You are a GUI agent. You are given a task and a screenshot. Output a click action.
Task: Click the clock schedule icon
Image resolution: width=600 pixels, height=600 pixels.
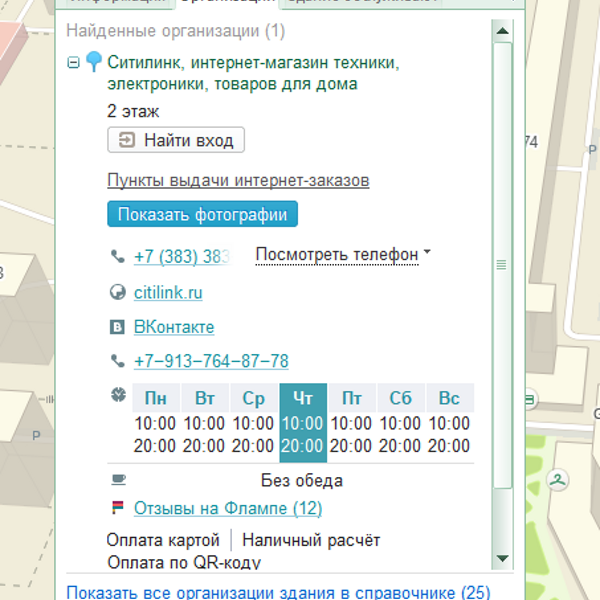point(118,394)
